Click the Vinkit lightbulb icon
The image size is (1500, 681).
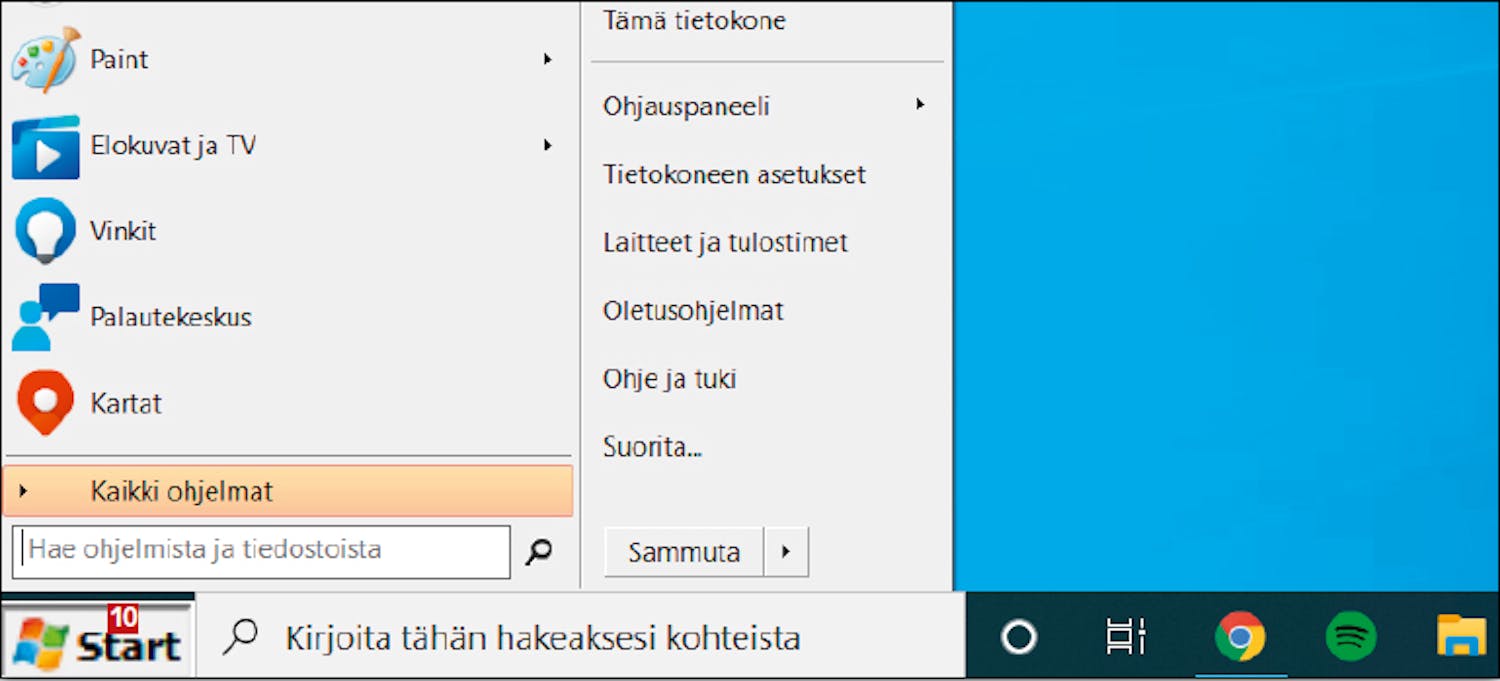pyautogui.click(x=45, y=231)
